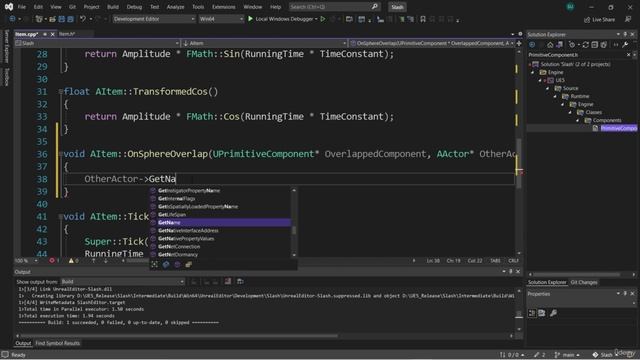This screenshot has width=640, height=360.
Task: Click Clear All icon in Output toolbar
Action: click(228, 281)
